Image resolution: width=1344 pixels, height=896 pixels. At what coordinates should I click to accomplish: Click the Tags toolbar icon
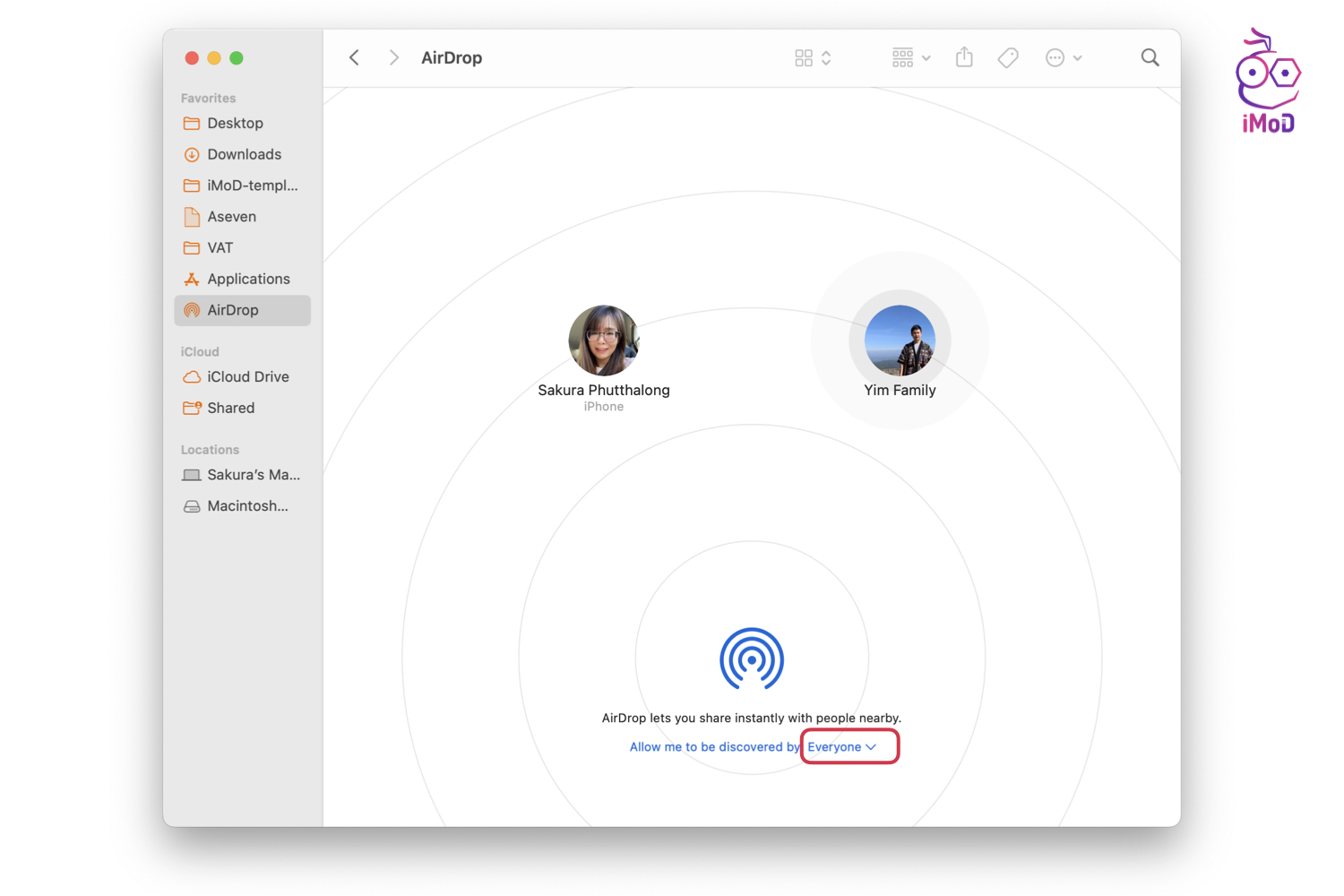(1008, 58)
